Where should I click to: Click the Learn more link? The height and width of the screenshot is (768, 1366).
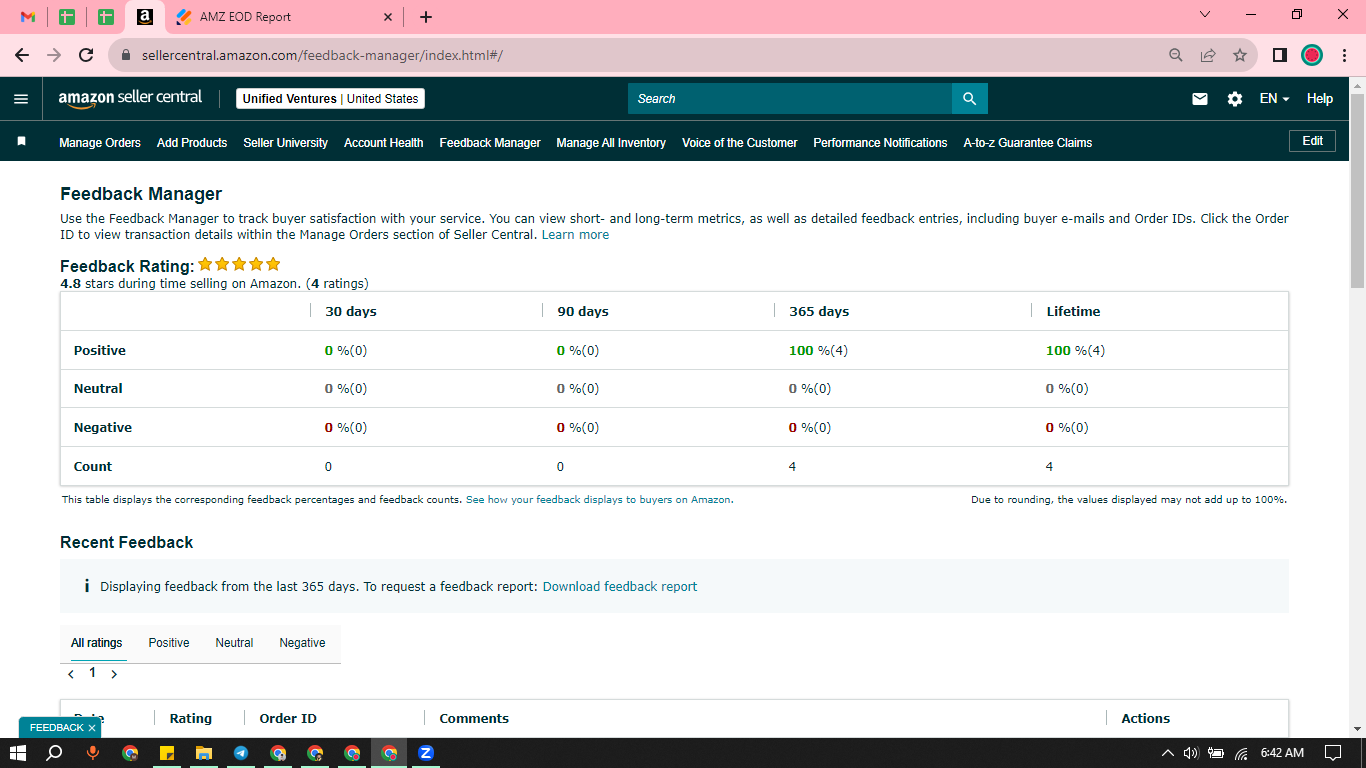[x=575, y=235]
